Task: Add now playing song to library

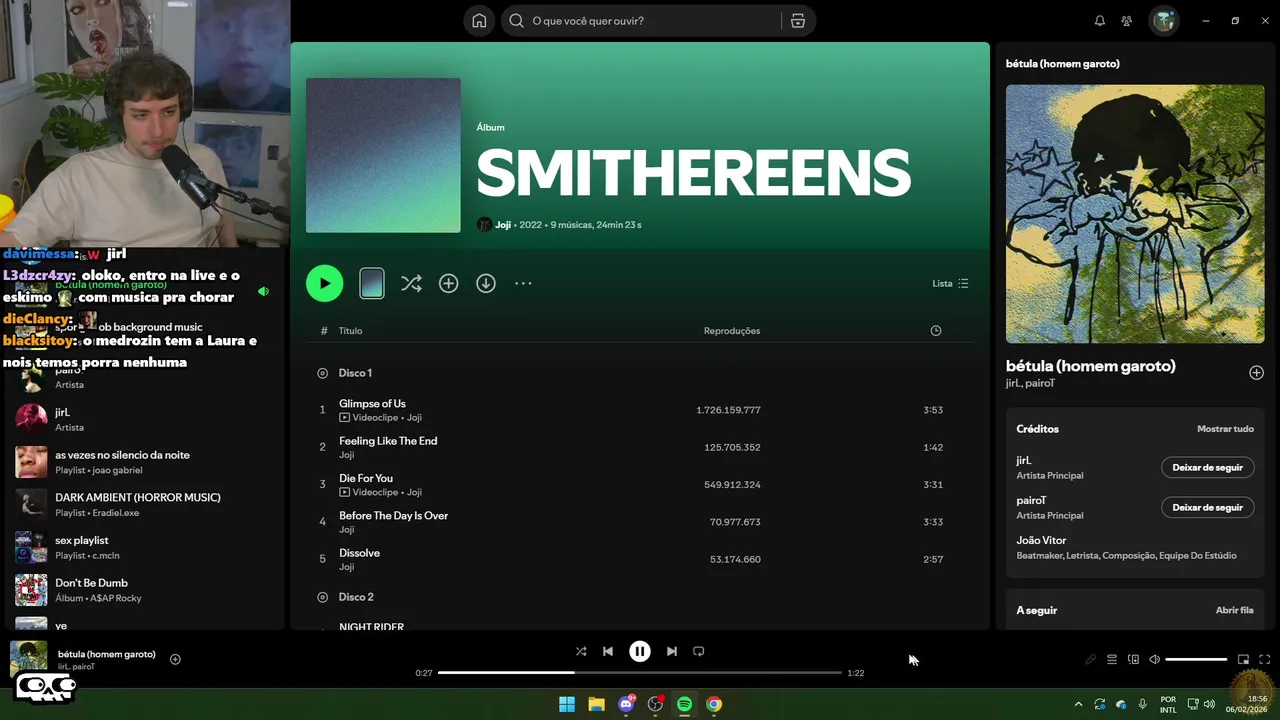Action: click(175, 659)
